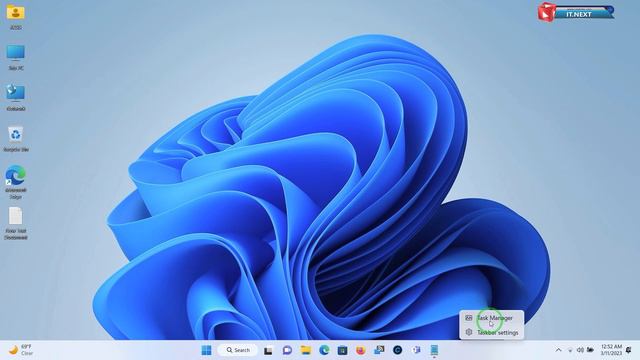Open File Explorer from the taskbar
The image size is (640, 360).
306,350
